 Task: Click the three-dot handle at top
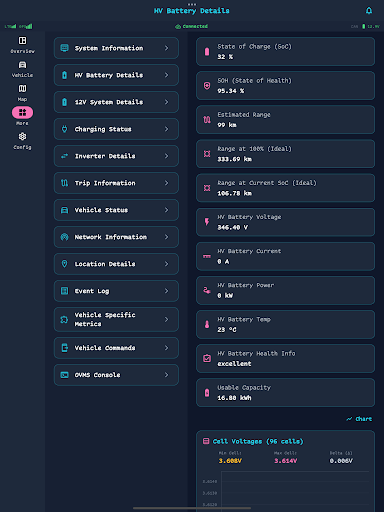(192, 4)
